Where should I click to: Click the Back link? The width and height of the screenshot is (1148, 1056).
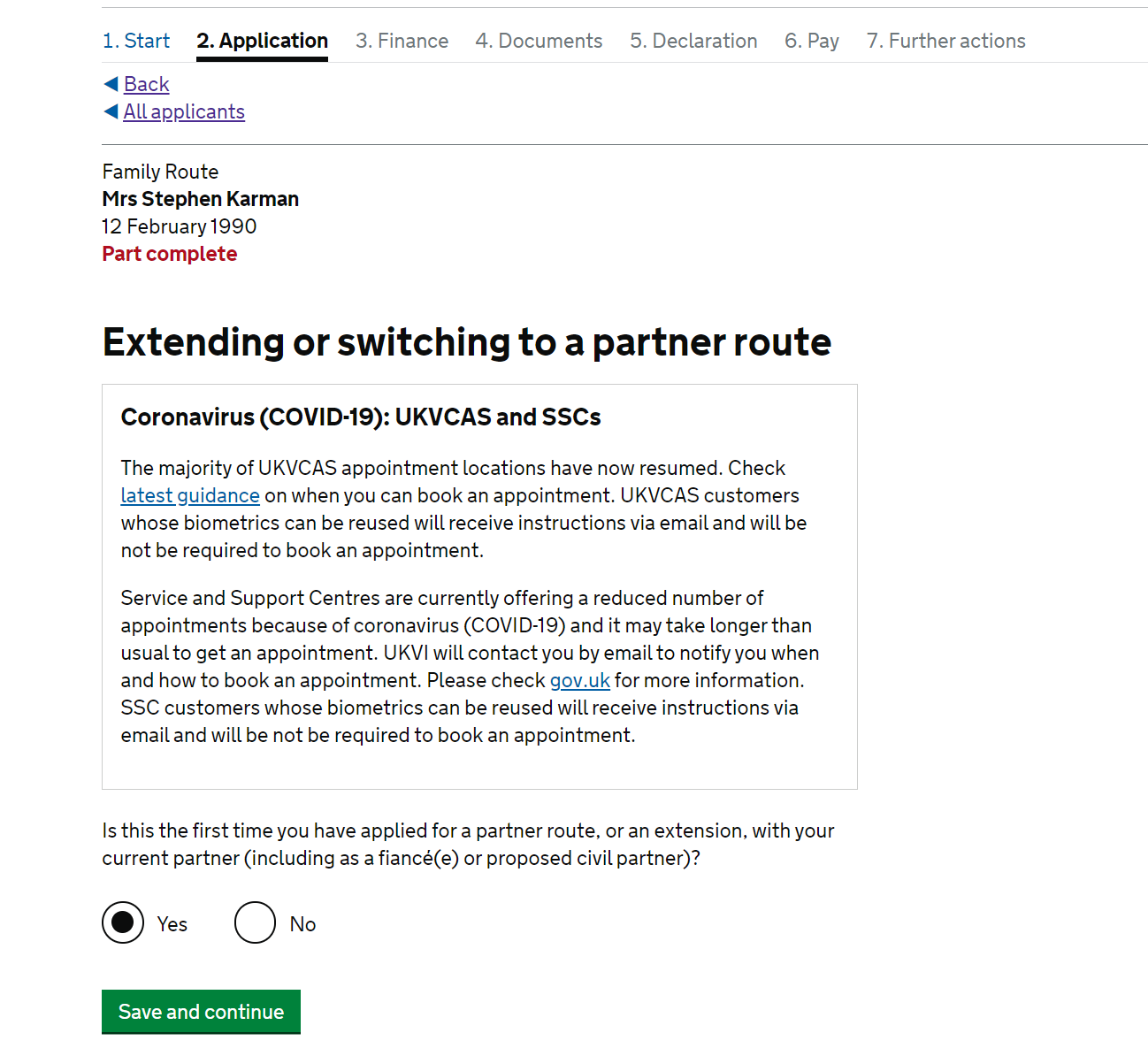tap(146, 84)
